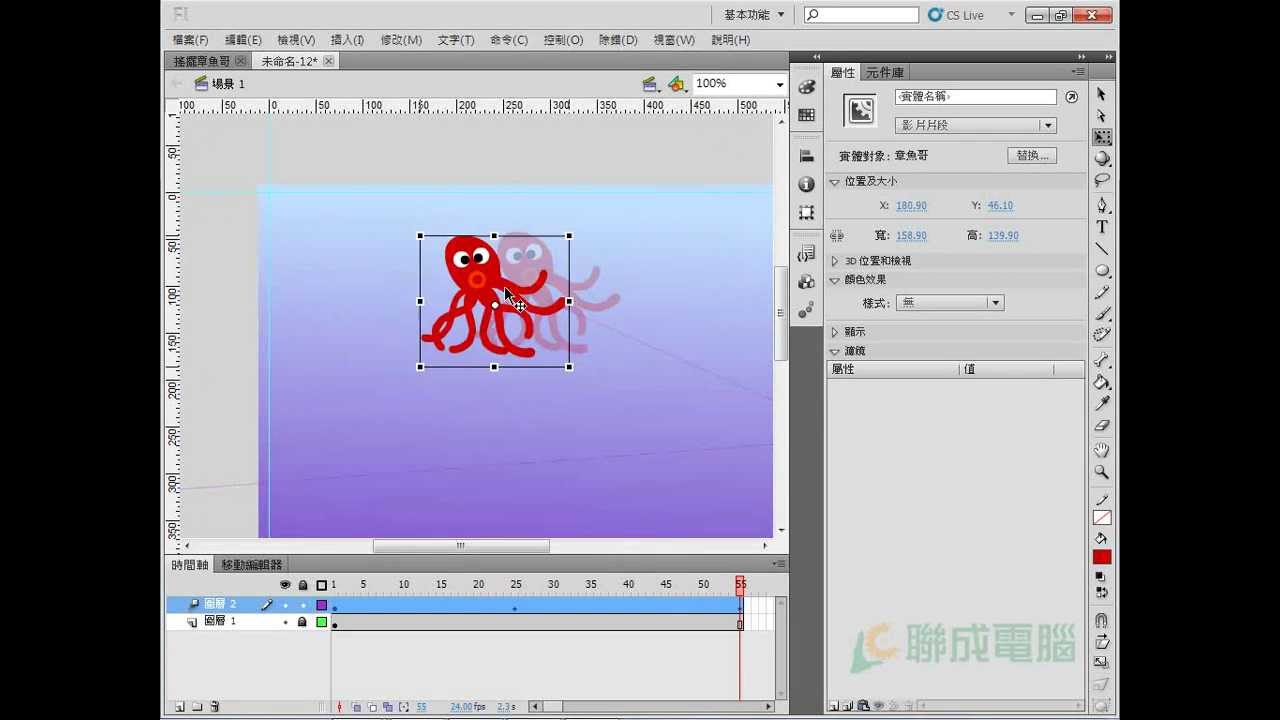Toggle Onion Skin Outlines button
Screen dimensions: 1280x720
(x=372, y=707)
